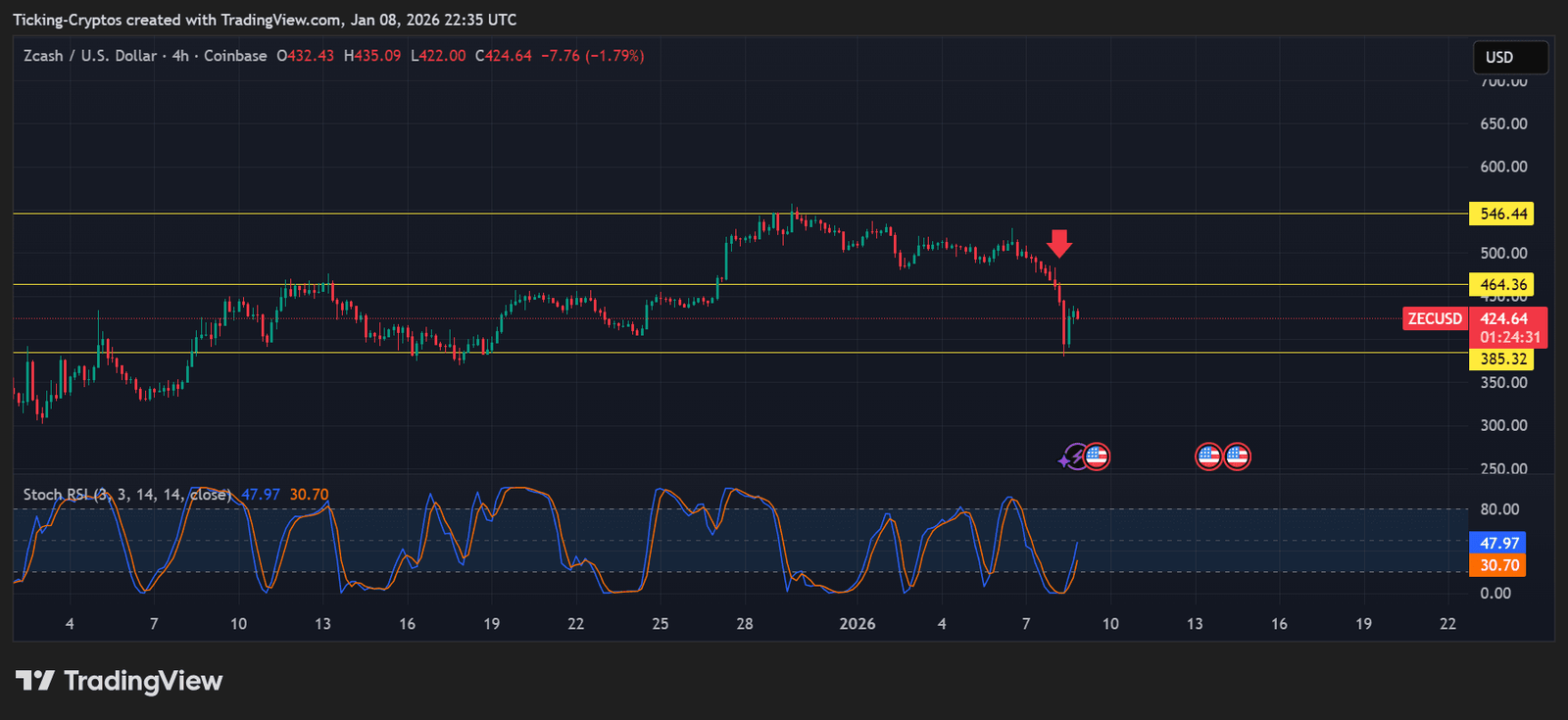Click the Coinbase exchange label in legend
This screenshot has width=1568, height=720.
[x=235, y=56]
